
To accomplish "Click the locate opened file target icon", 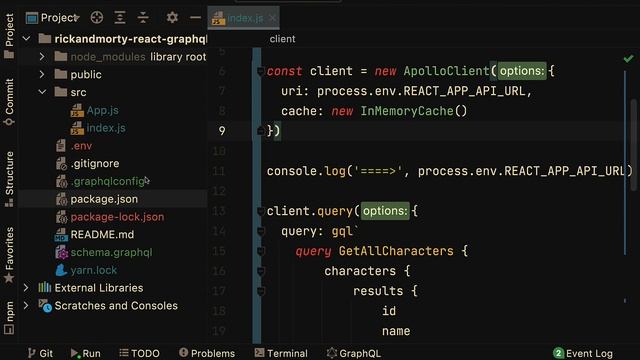I will click(97, 18).
